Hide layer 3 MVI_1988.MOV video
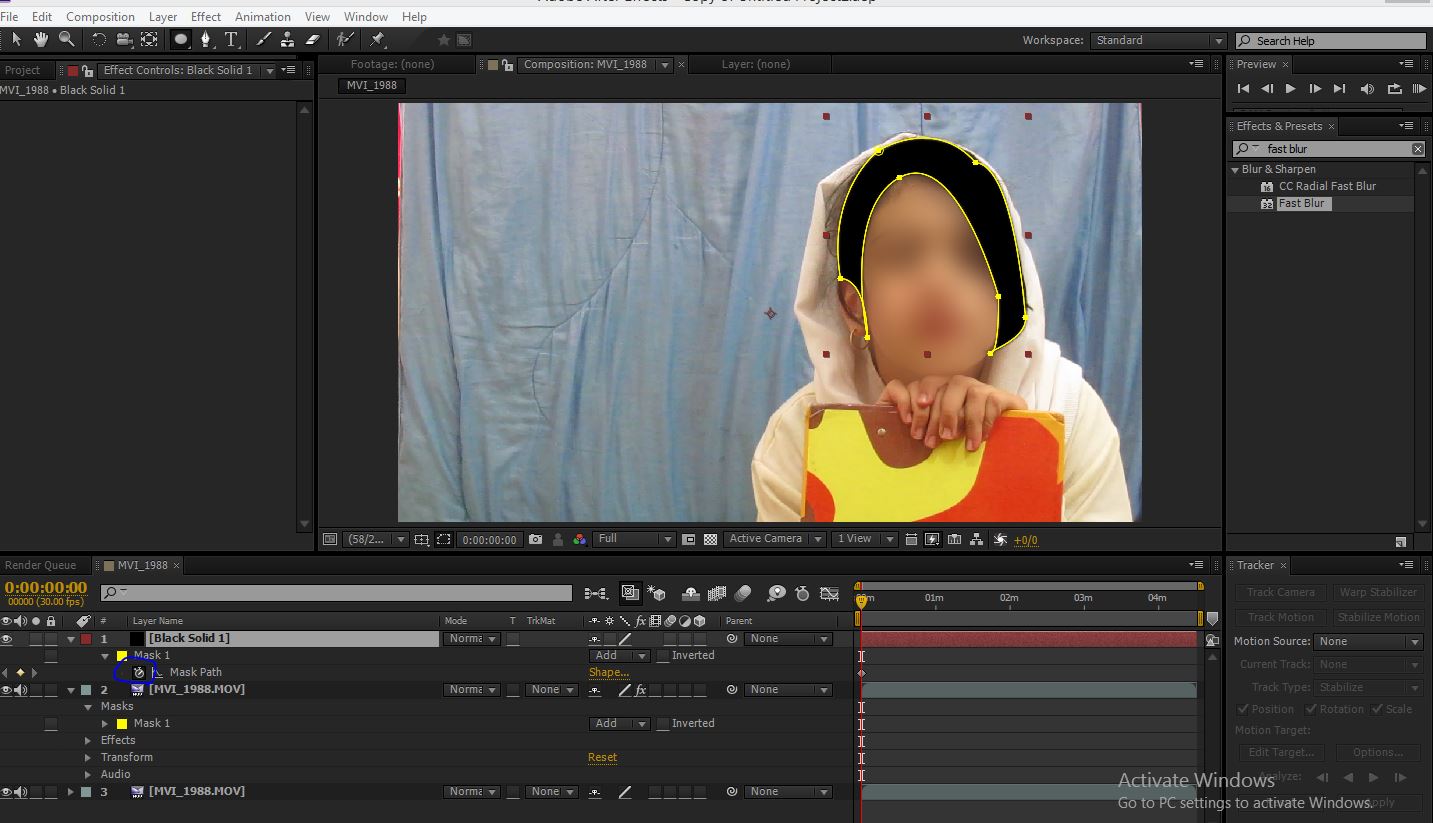1433x823 pixels. click(6, 791)
